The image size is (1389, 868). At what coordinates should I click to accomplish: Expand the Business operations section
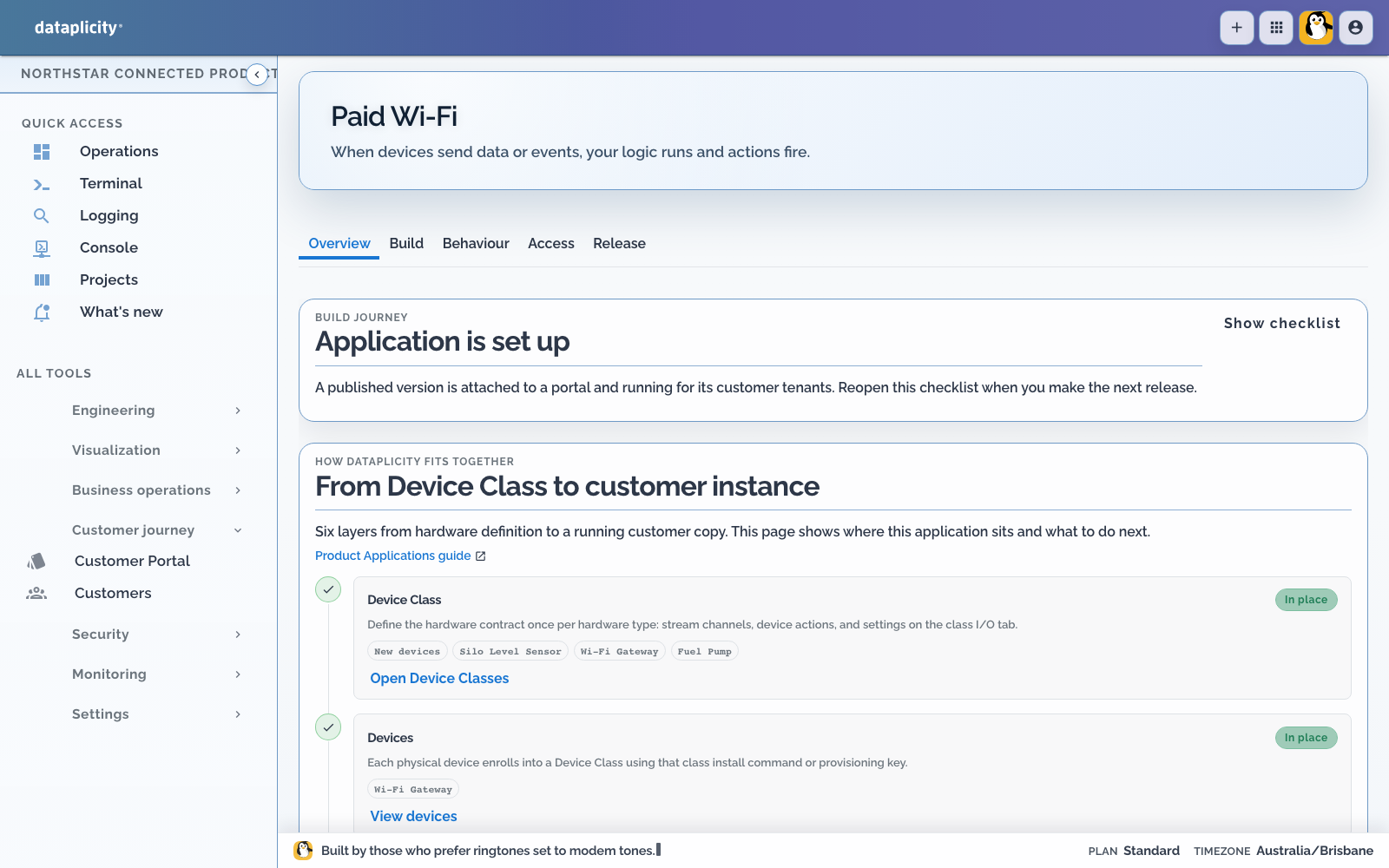156,490
